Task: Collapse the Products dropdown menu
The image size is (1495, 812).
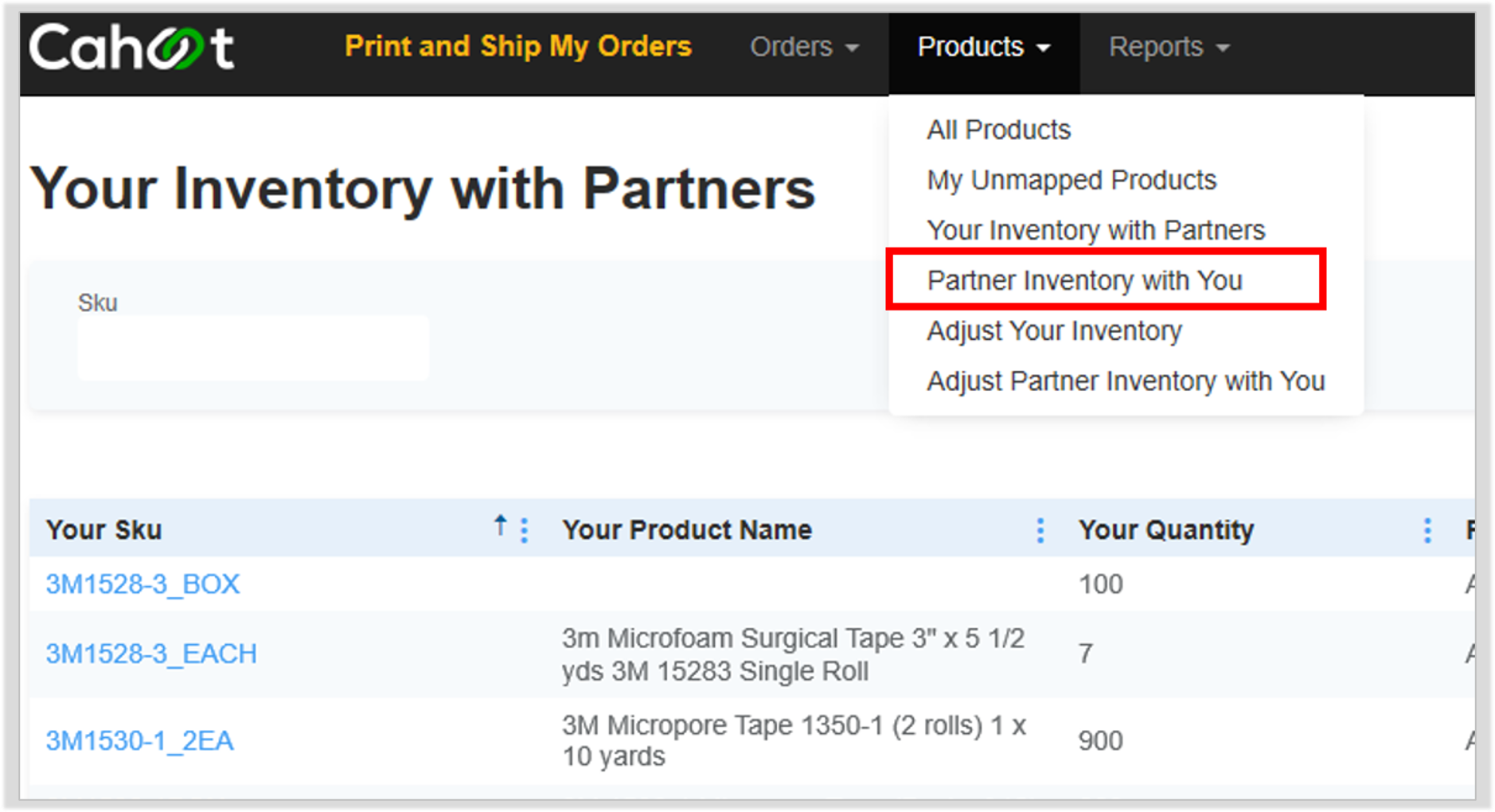Action: pos(984,47)
